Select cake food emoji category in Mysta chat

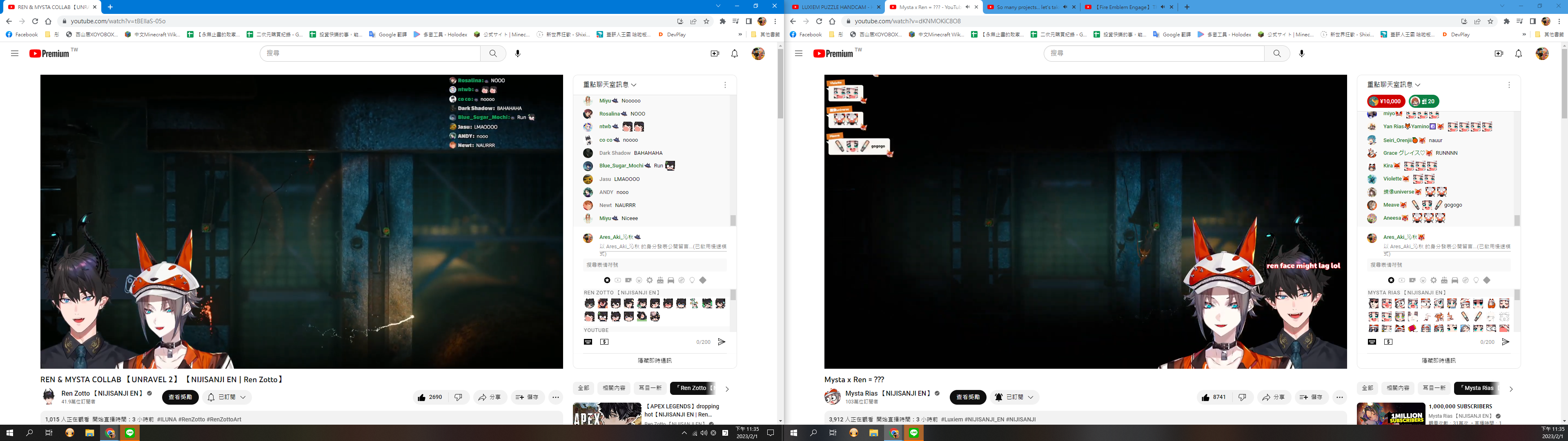pyautogui.click(x=1444, y=280)
